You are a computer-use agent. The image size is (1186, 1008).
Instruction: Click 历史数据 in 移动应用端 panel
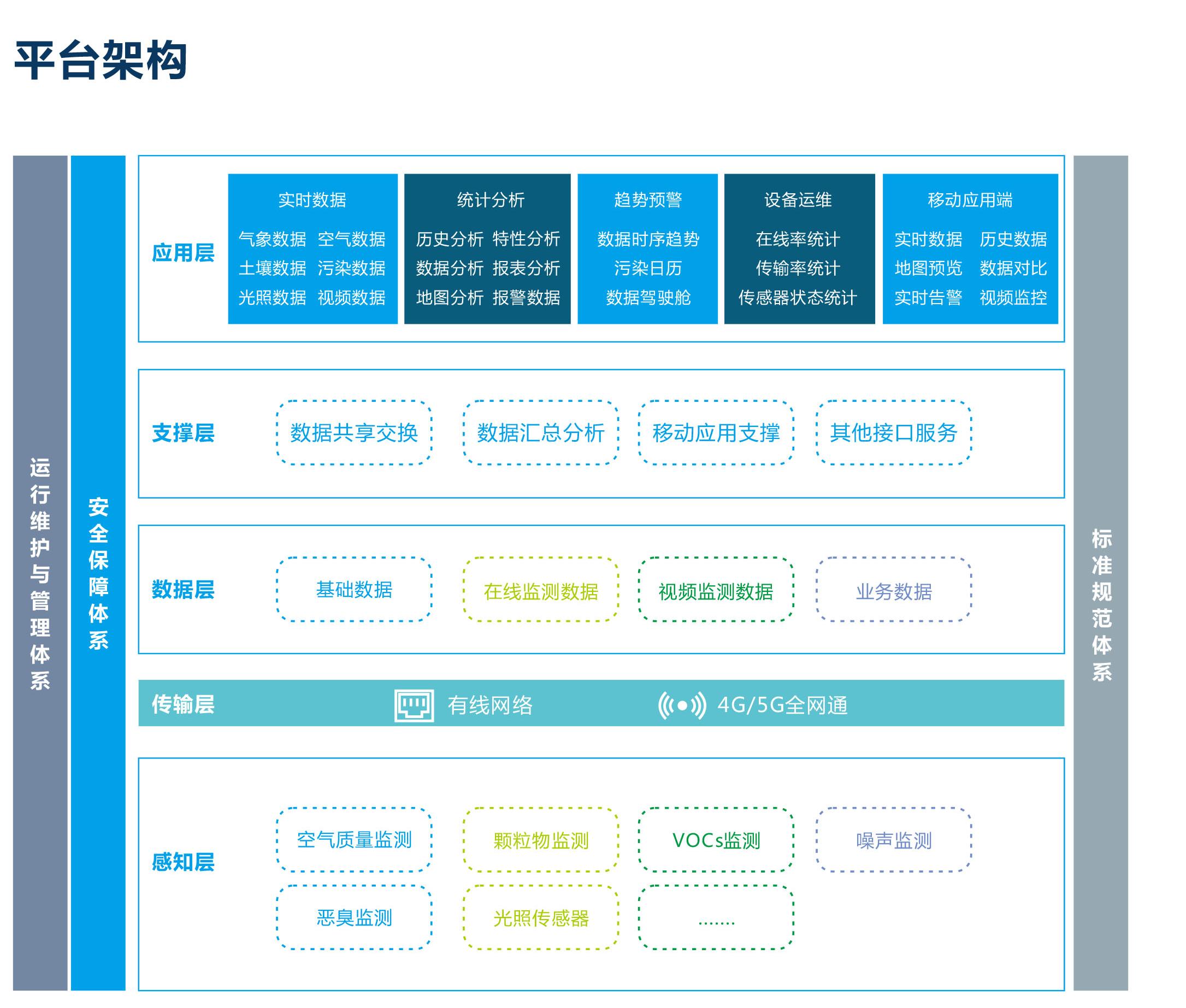coord(1013,239)
